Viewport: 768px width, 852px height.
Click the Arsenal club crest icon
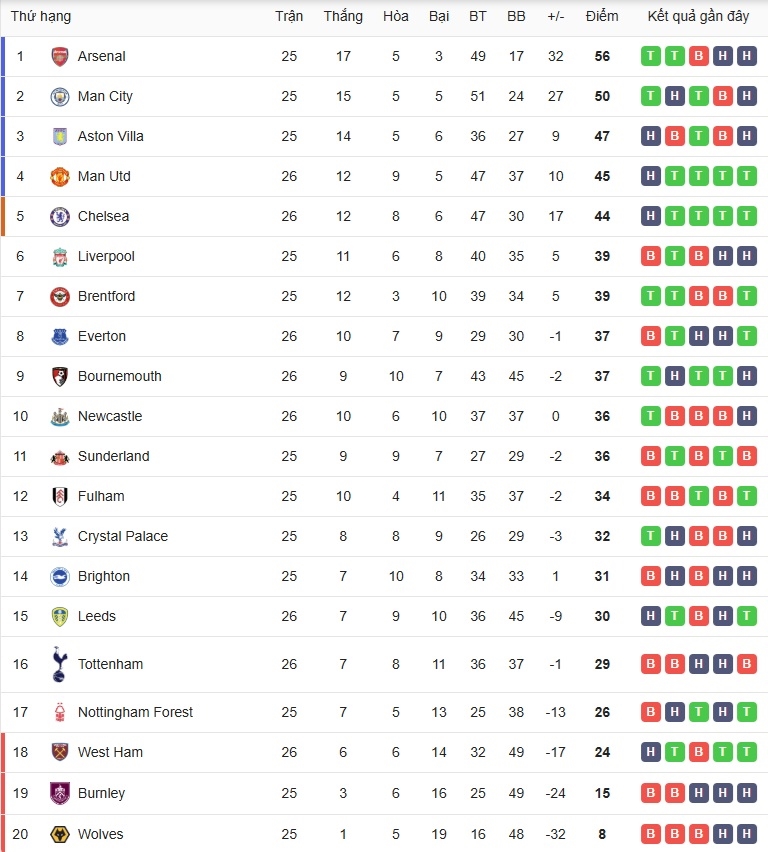(60, 56)
